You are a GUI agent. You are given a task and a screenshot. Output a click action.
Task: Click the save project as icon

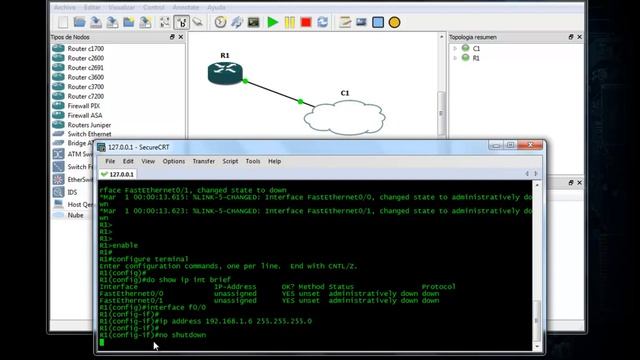(112, 22)
